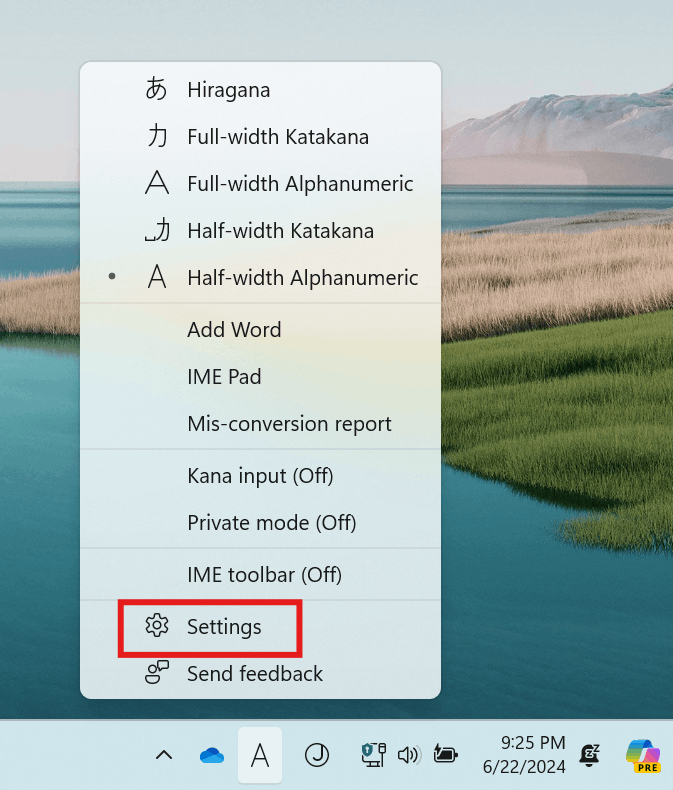Click the Japanese IME J tray icon
The height and width of the screenshot is (790, 673).
317,755
